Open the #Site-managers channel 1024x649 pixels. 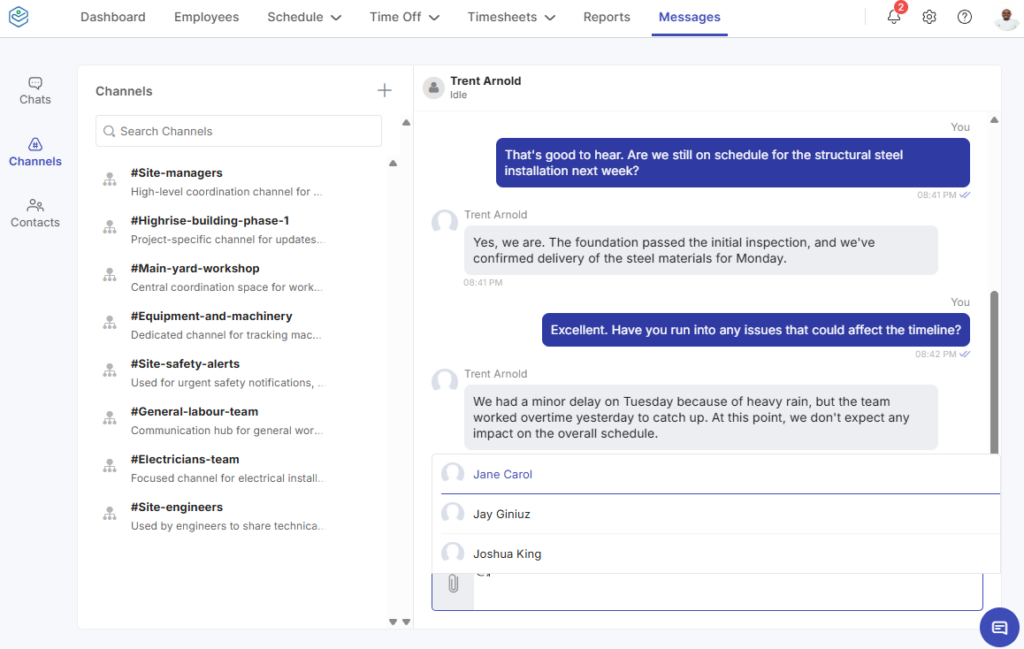[240, 182]
